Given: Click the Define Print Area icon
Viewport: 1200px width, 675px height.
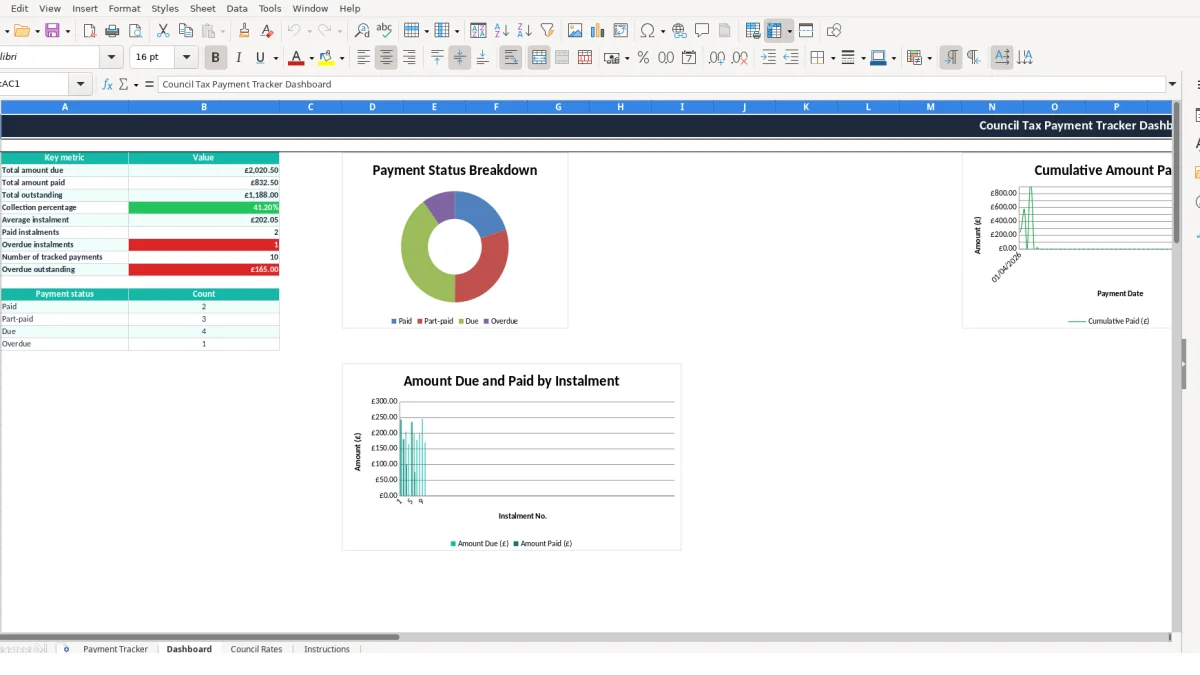Looking at the screenshot, I should [x=753, y=31].
